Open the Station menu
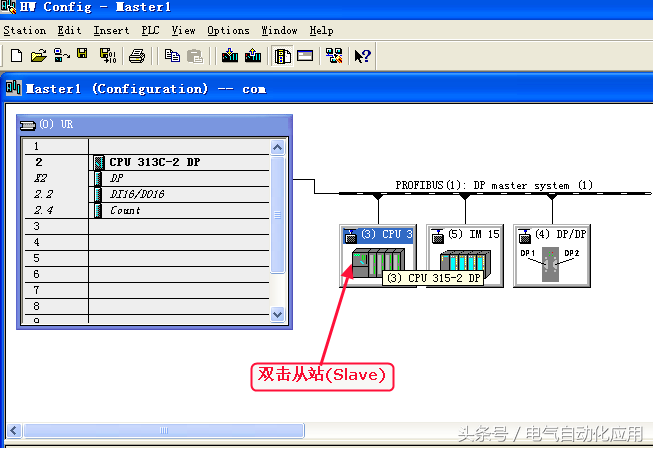Image resolution: width=654 pixels, height=449 pixels. click(25, 31)
